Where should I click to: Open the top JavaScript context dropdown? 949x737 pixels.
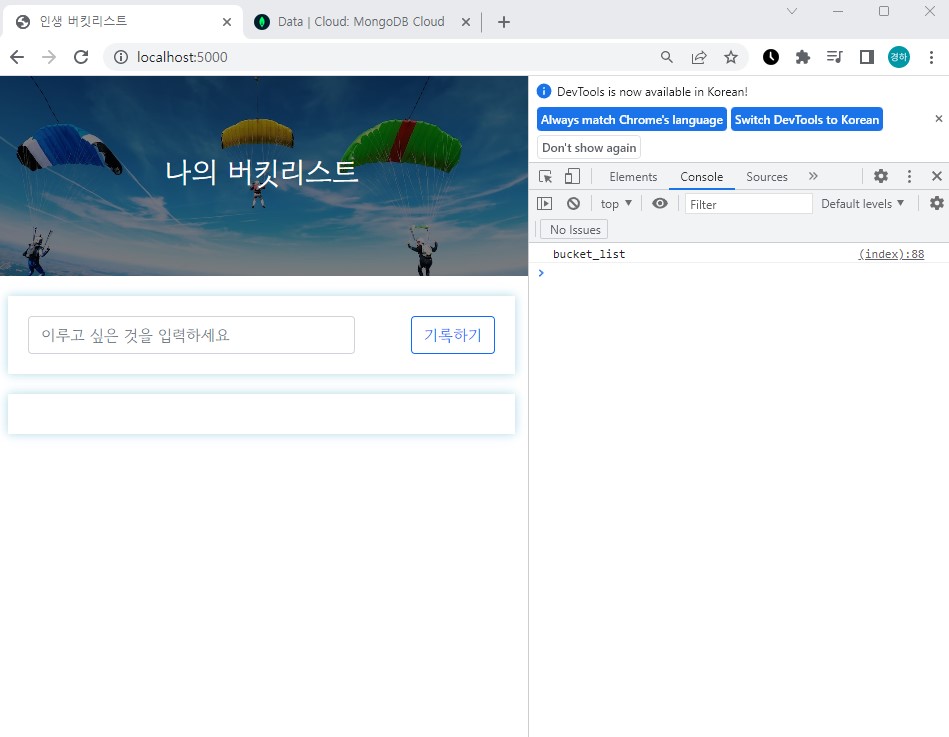(x=616, y=204)
